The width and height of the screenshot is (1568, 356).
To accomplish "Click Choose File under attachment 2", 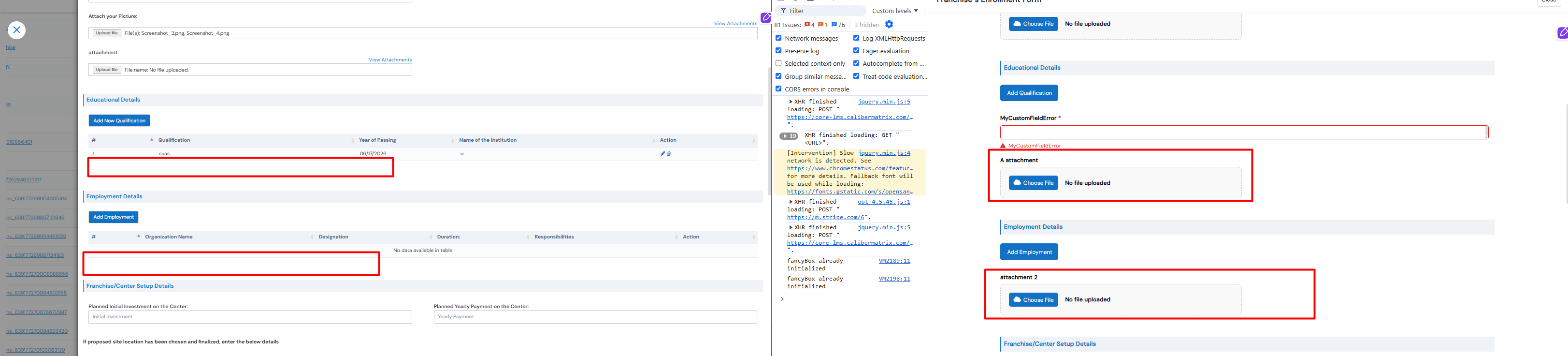I will (1033, 299).
